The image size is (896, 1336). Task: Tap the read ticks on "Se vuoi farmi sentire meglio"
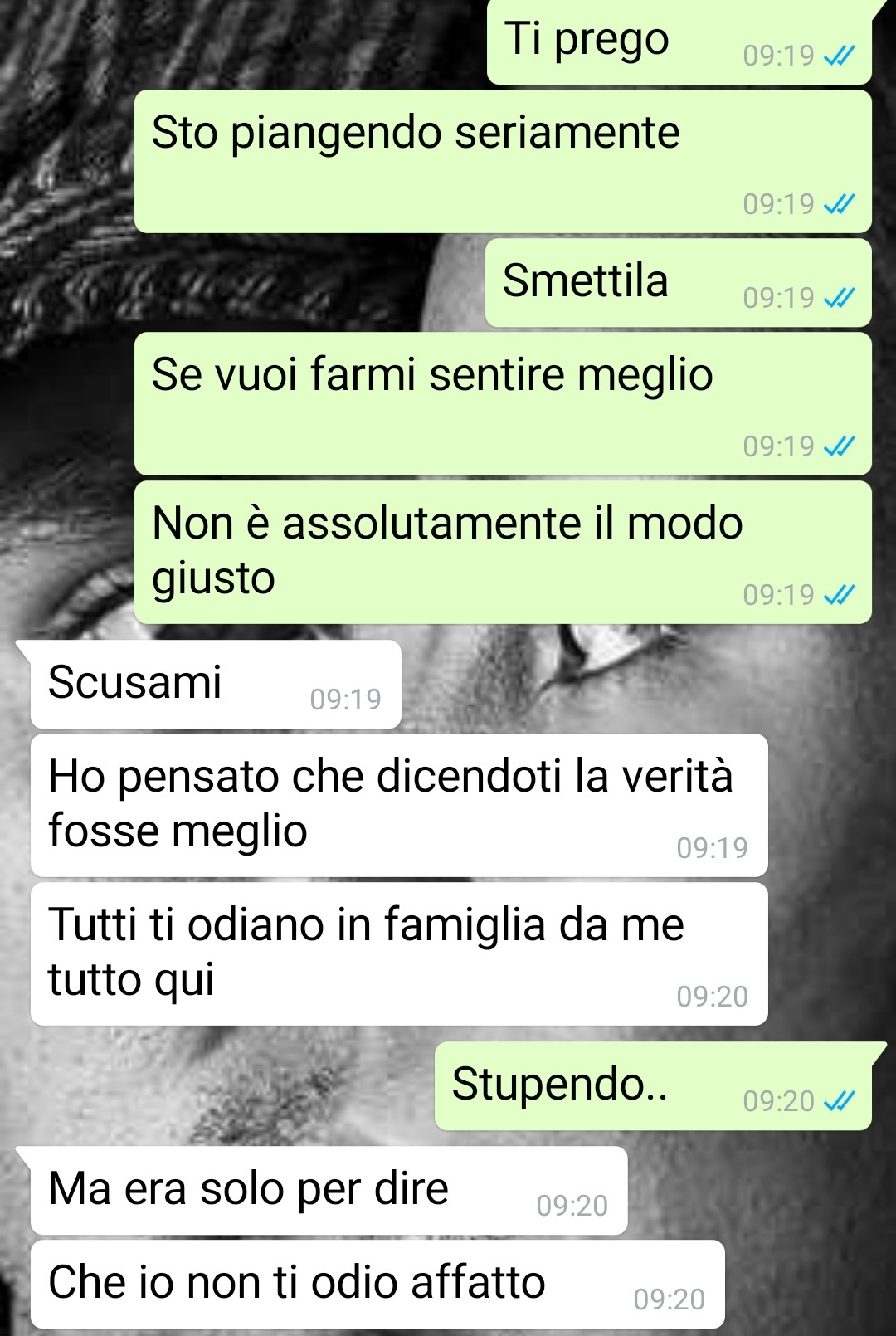coord(839,446)
